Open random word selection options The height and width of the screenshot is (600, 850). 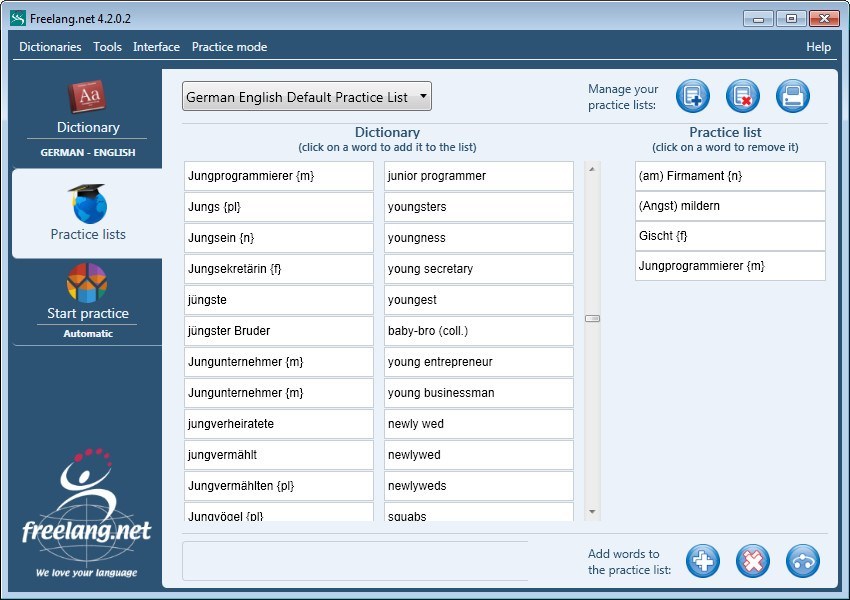[802, 561]
